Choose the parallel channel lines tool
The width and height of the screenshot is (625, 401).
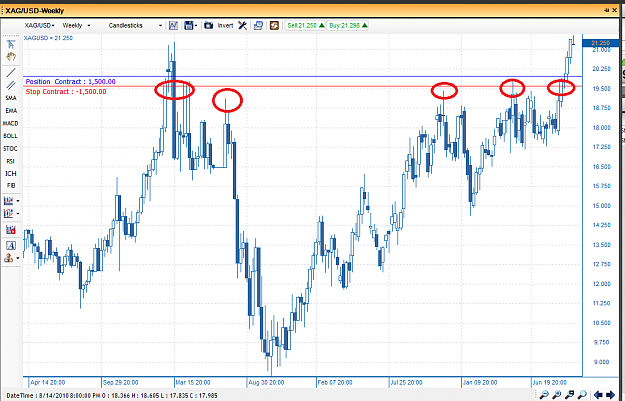pos(11,85)
